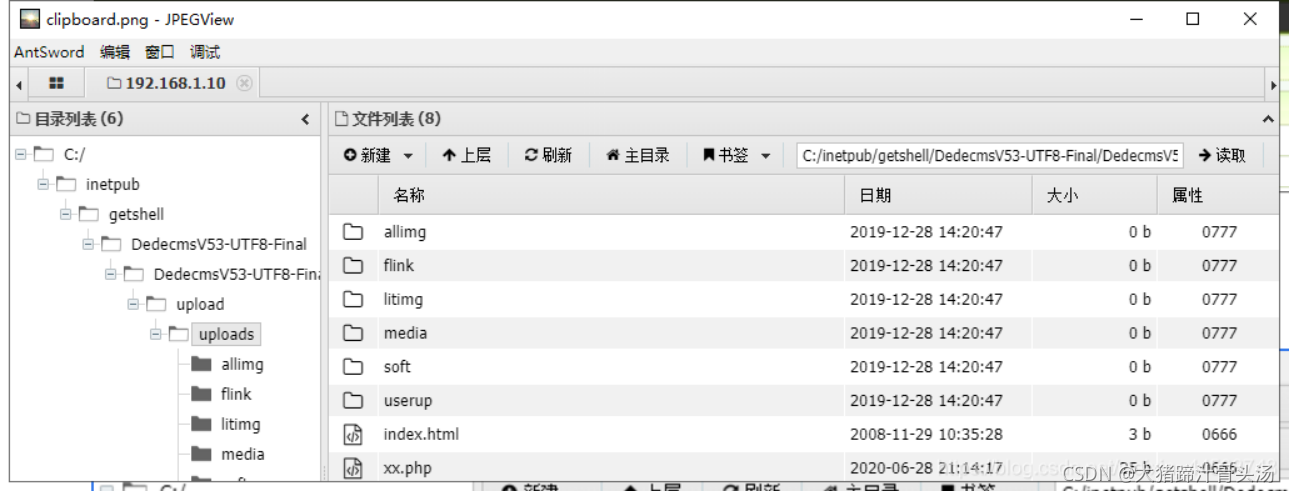Viewport: 1289px width, 492px height.
Task: Open the 新建 dropdown arrow
Action: pos(408,156)
